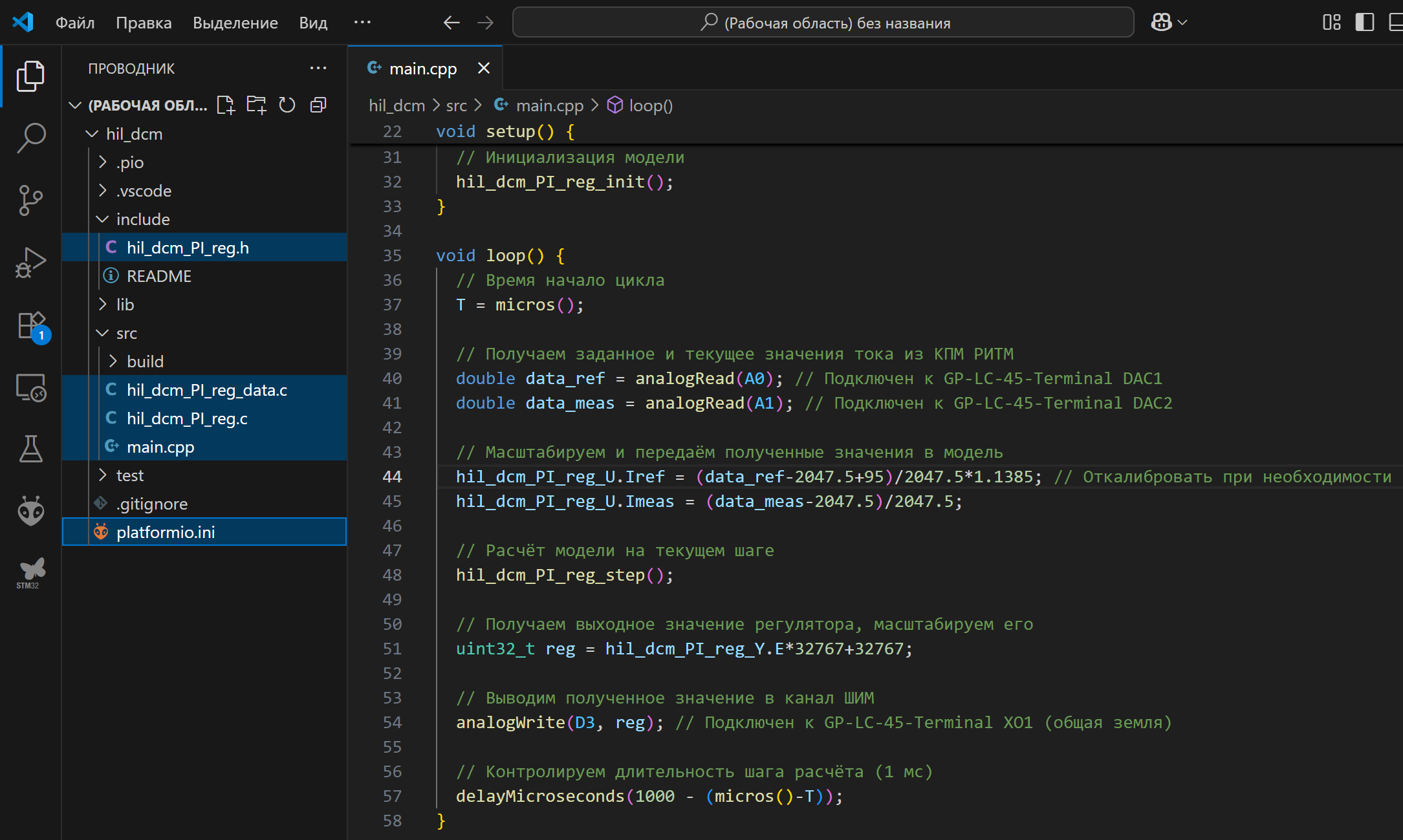Click New File icon in explorer

[x=226, y=105]
